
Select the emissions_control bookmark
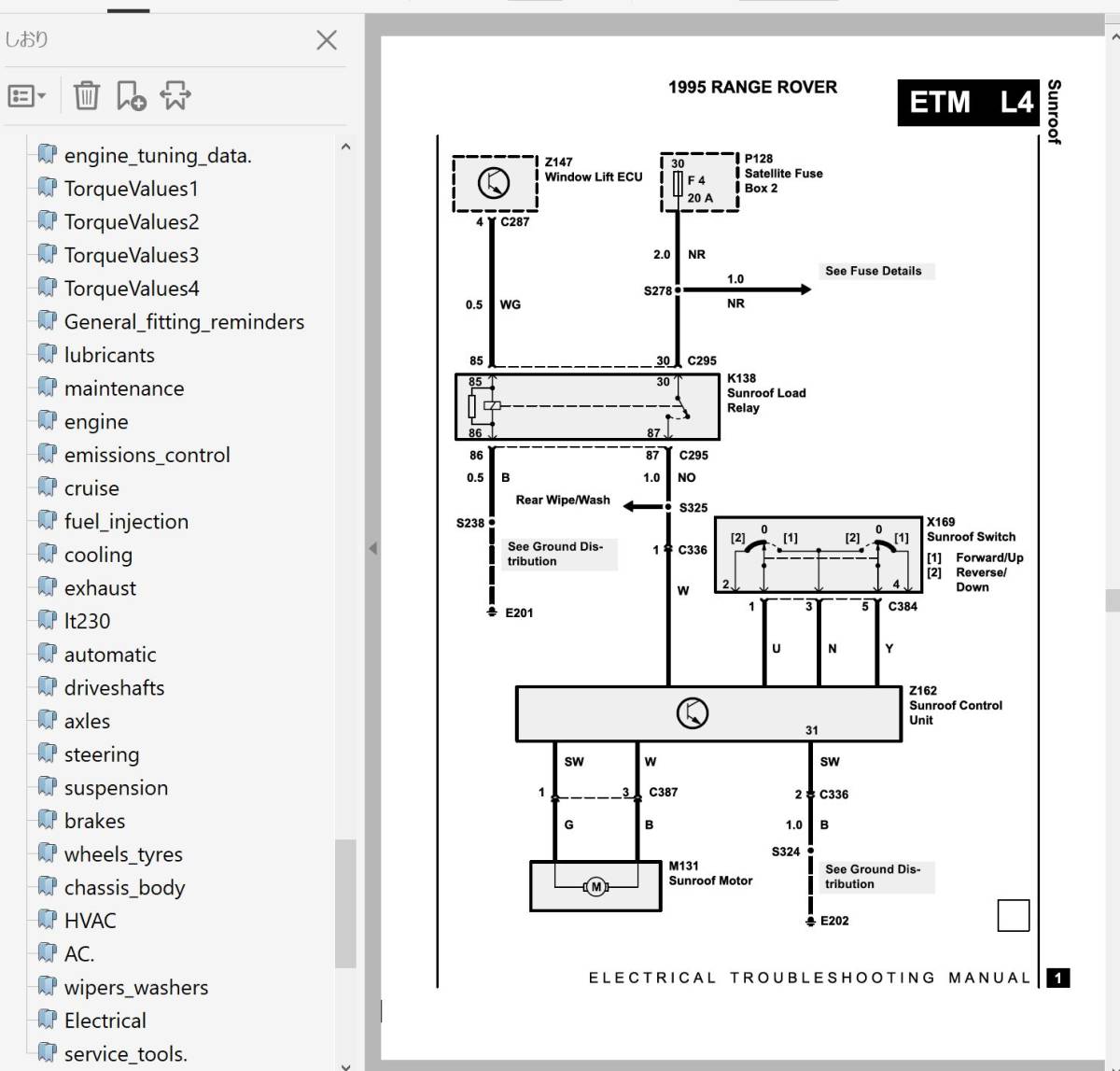click(x=147, y=455)
